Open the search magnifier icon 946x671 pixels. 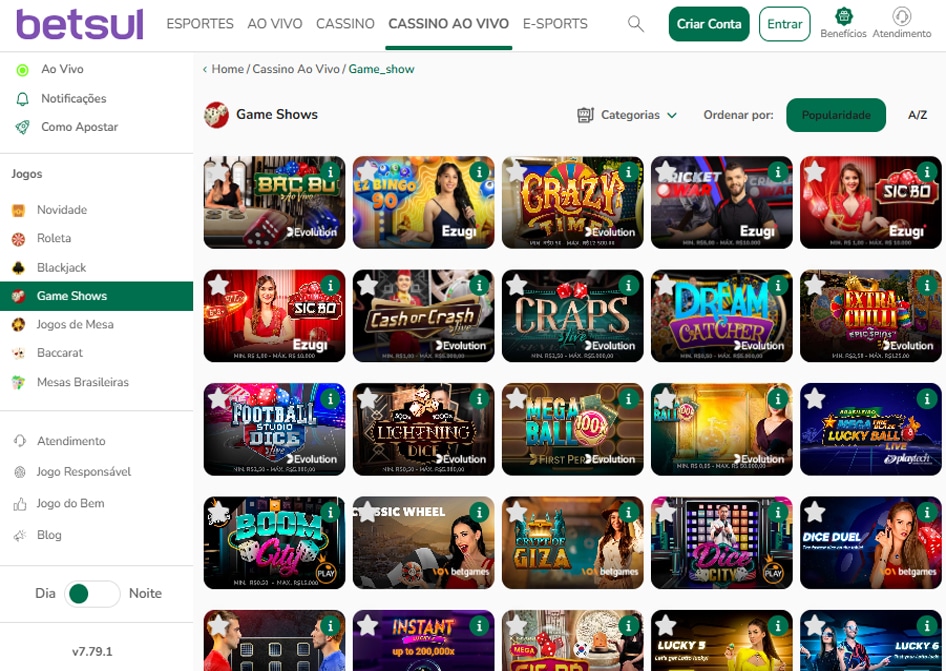coord(635,24)
